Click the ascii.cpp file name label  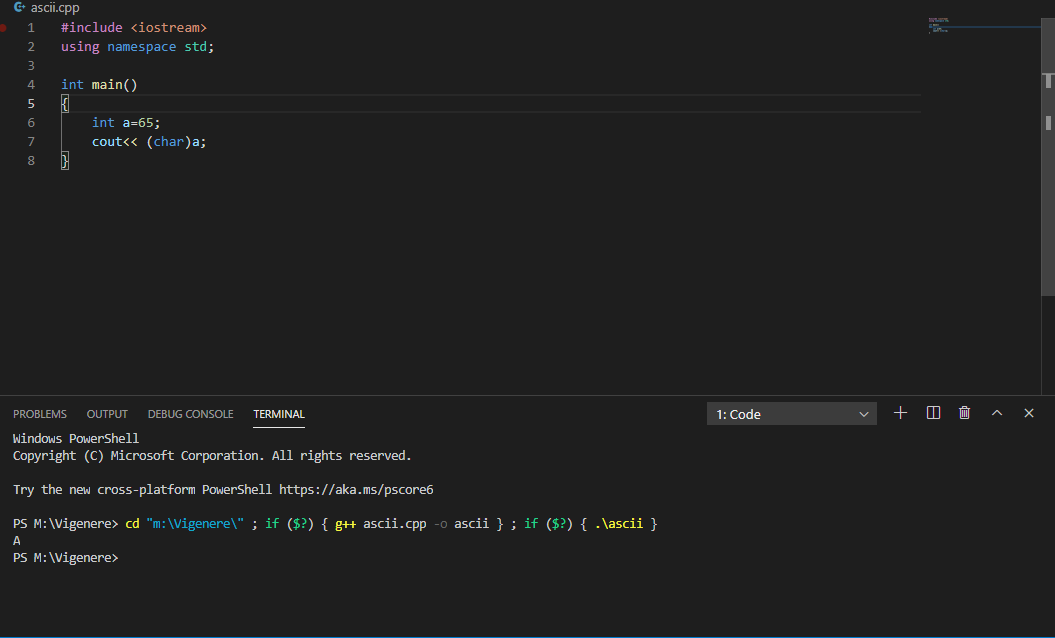tap(55, 7)
